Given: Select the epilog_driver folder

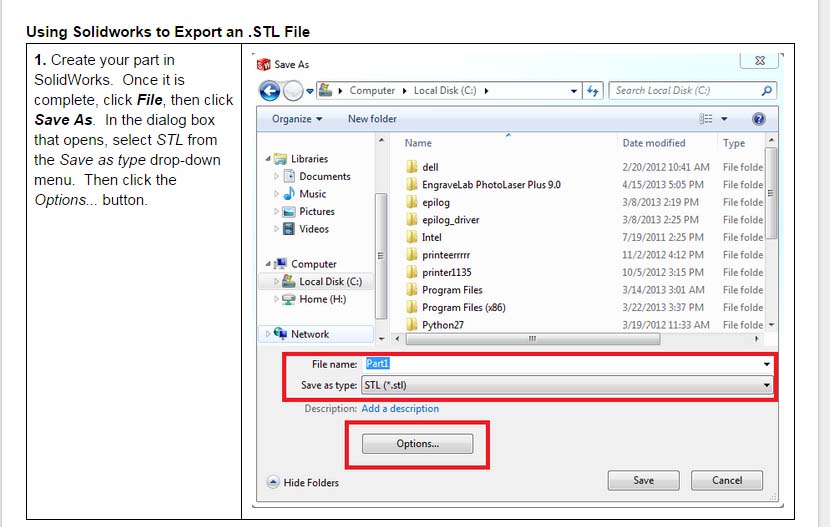Looking at the screenshot, I should [x=450, y=220].
